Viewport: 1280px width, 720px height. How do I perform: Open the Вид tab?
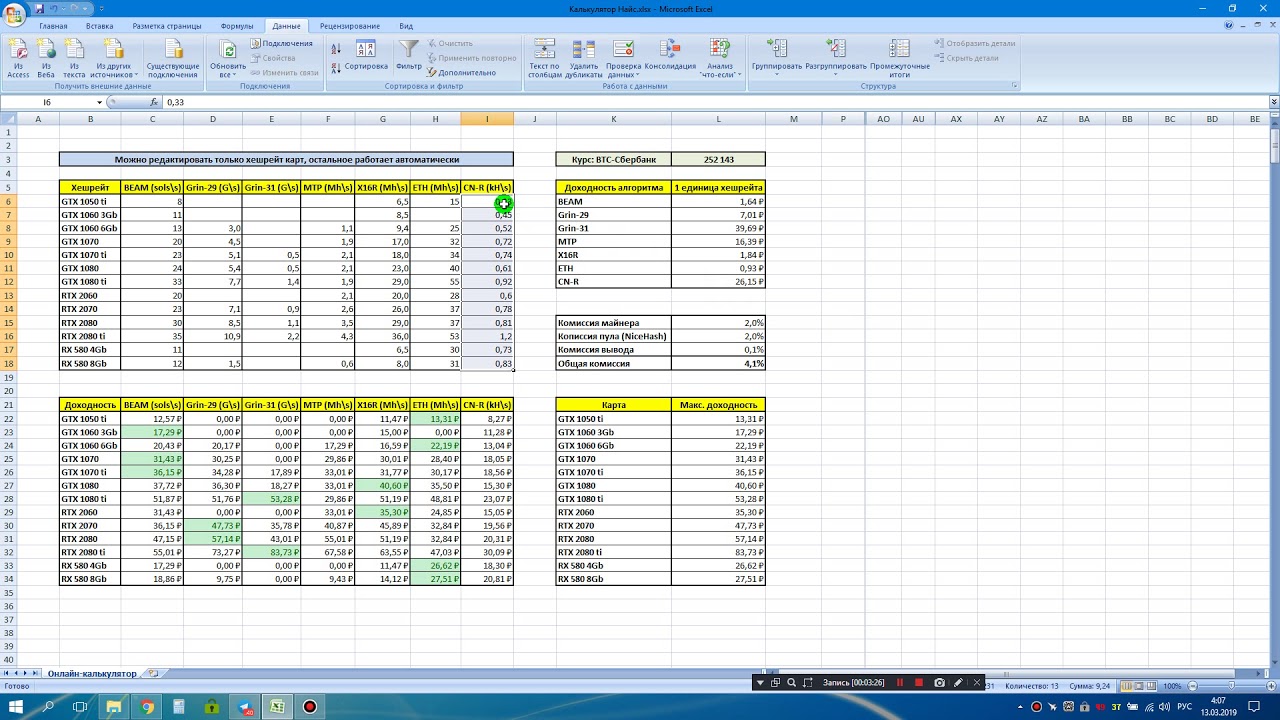point(405,26)
